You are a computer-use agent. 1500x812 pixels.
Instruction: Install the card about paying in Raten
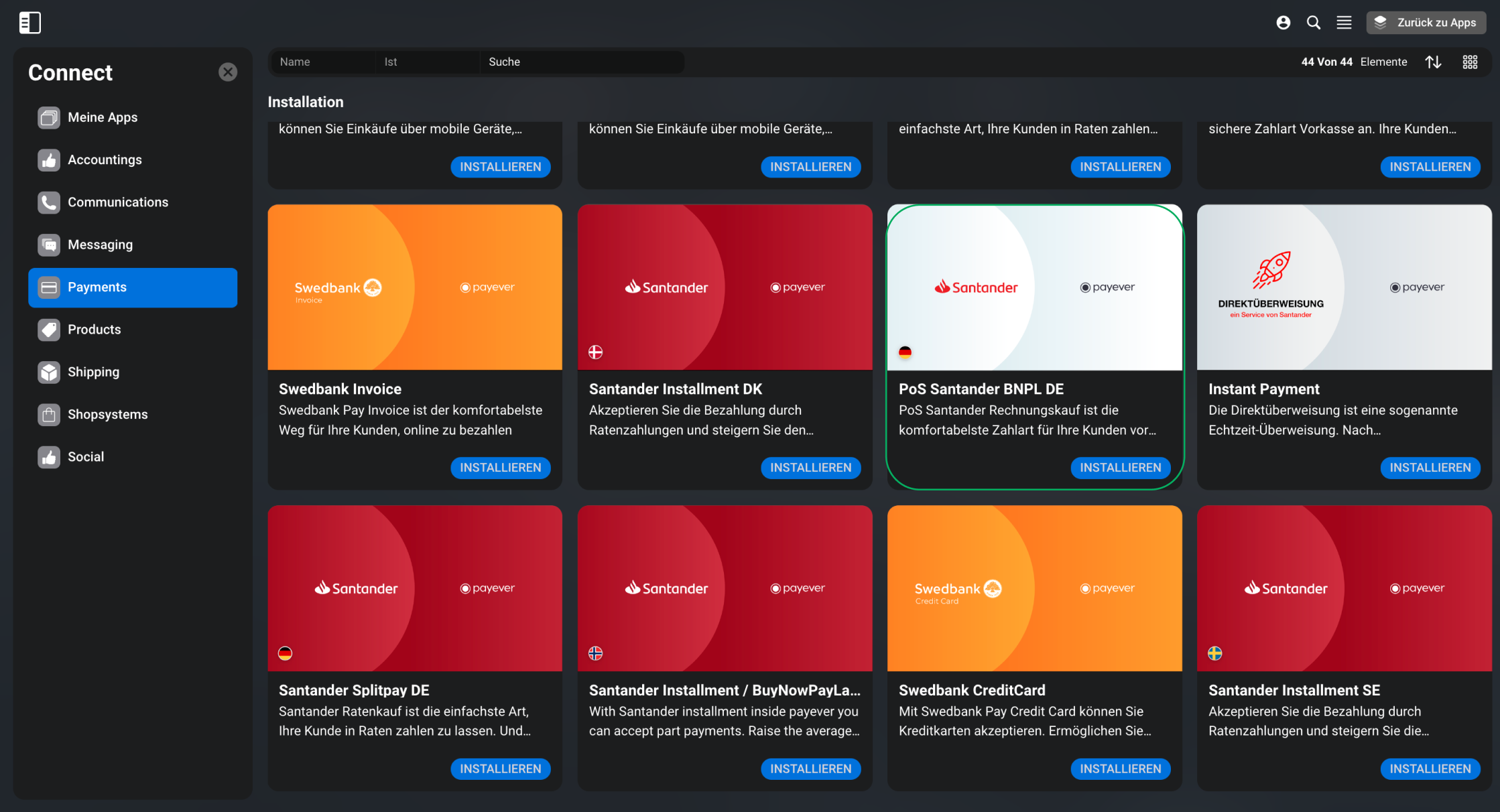[x=1120, y=167]
